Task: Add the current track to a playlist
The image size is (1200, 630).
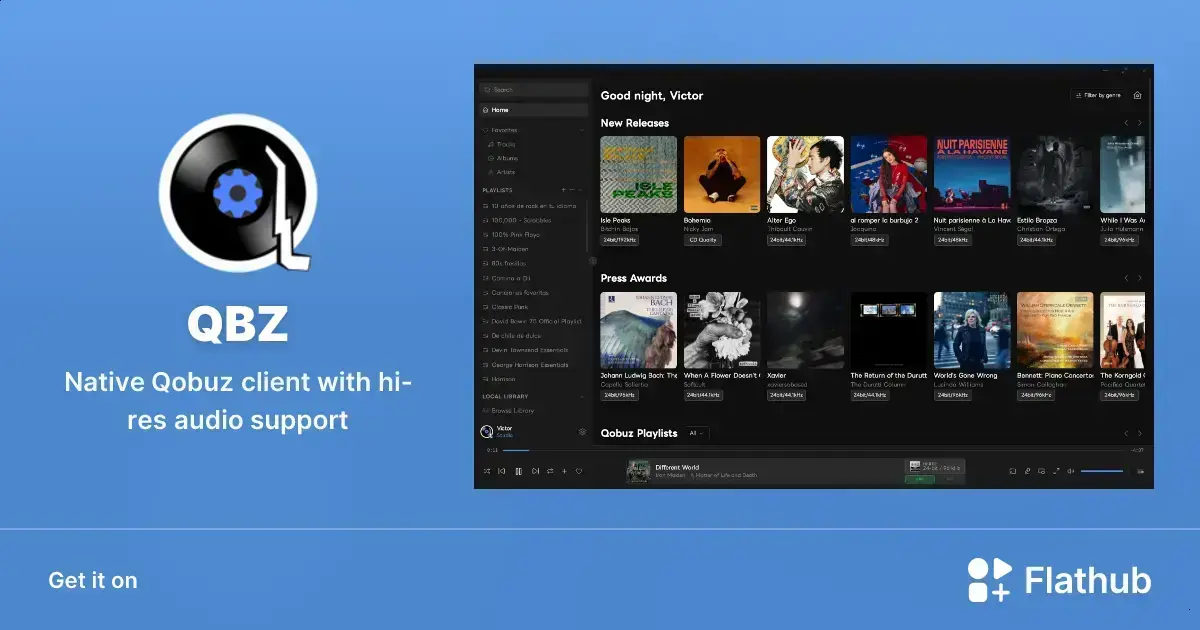Action: click(564, 471)
